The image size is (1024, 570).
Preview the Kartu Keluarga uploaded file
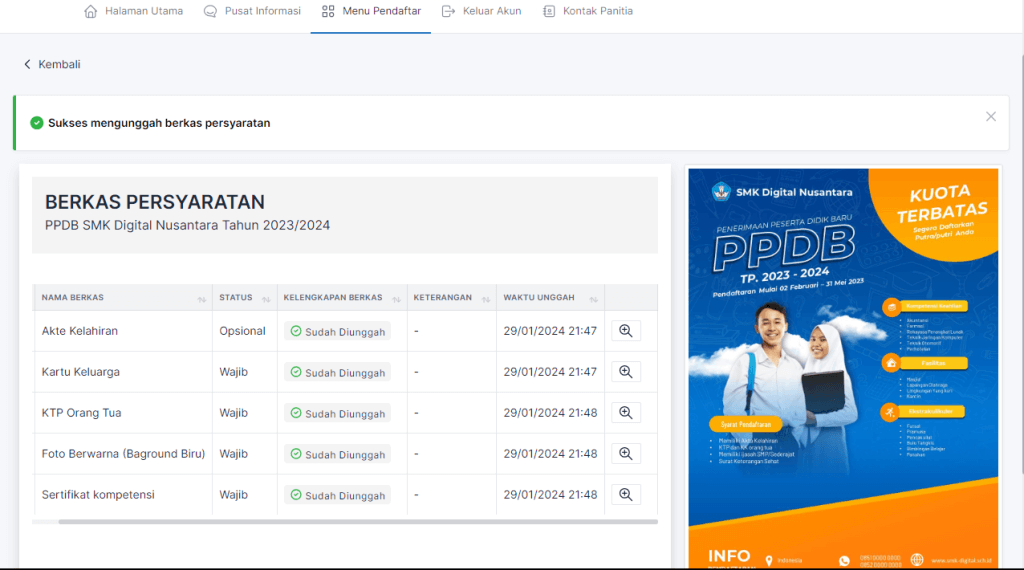pyautogui.click(x=626, y=372)
